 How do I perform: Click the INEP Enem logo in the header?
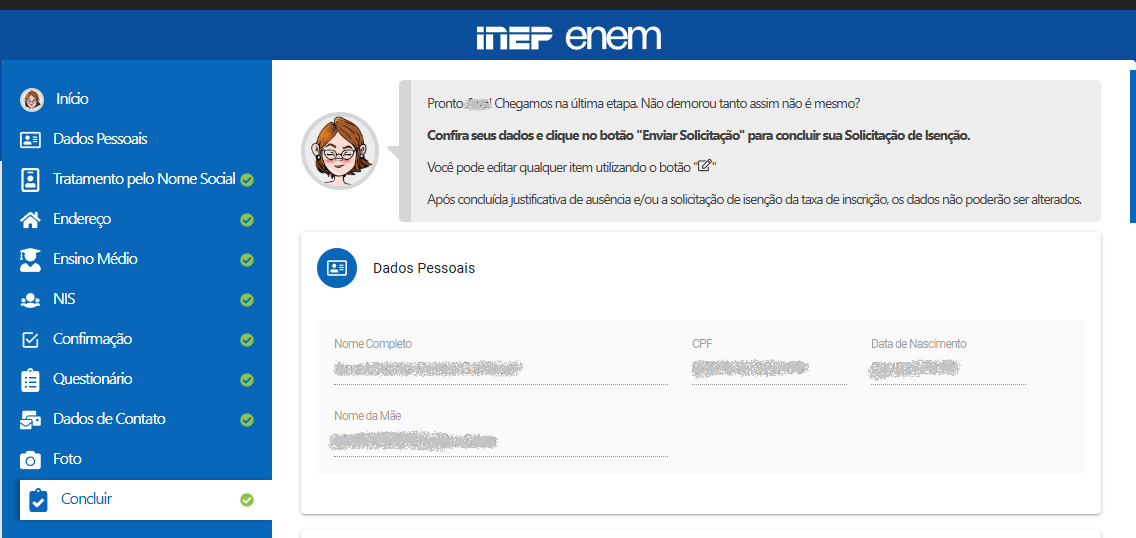tap(568, 38)
